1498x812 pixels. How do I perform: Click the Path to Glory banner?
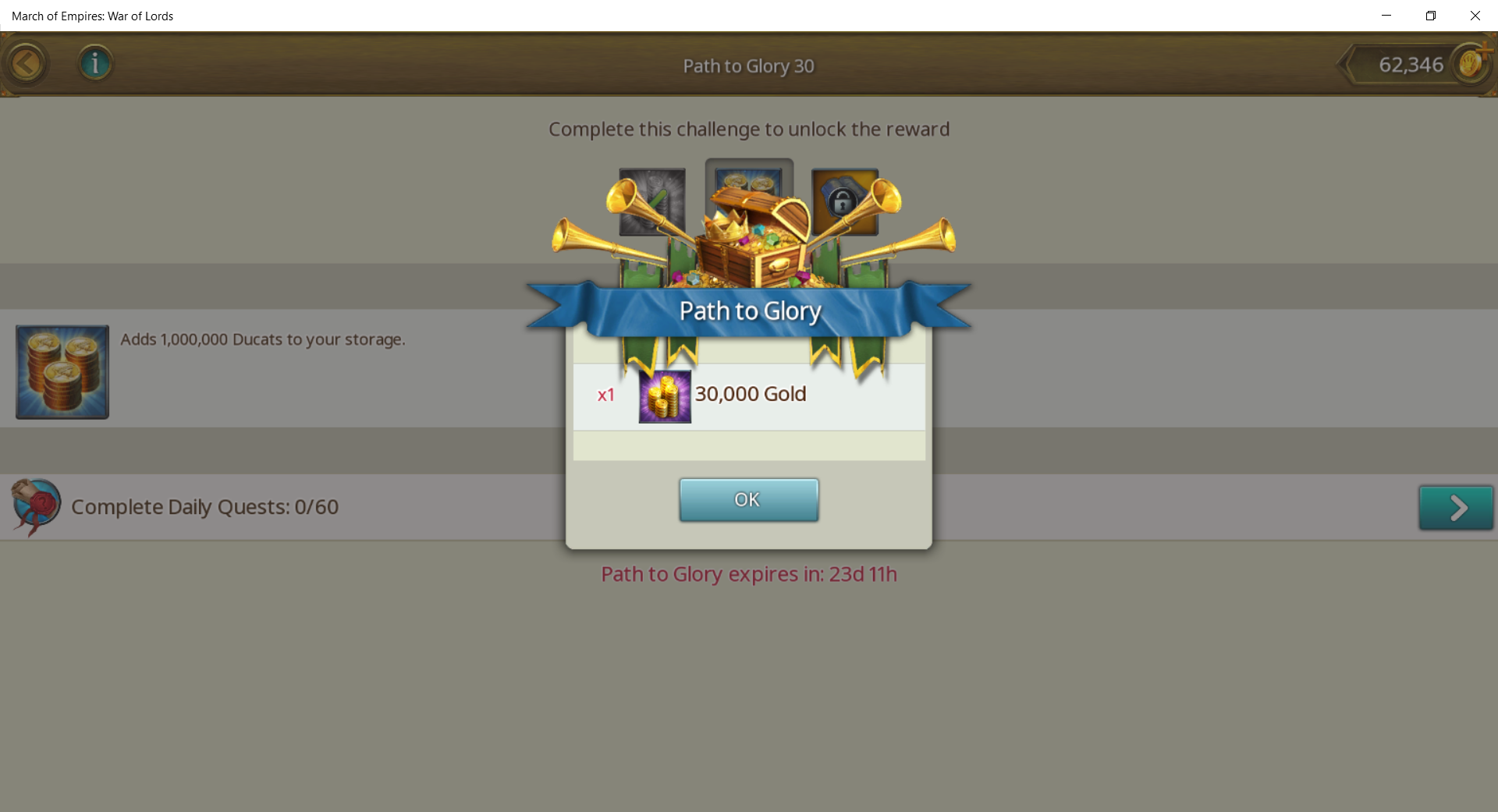click(x=749, y=310)
